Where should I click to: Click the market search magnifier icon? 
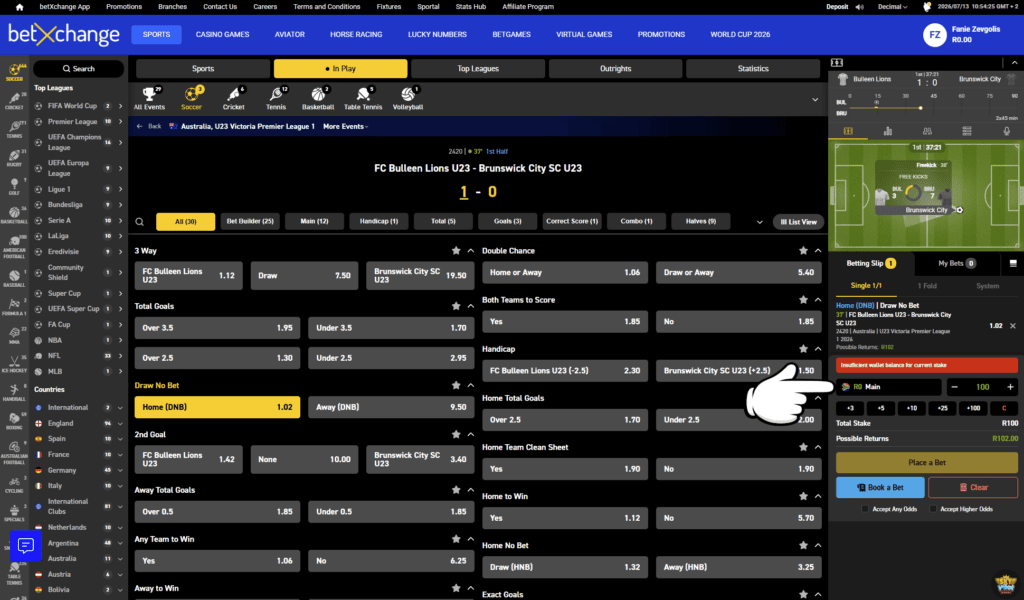(140, 222)
